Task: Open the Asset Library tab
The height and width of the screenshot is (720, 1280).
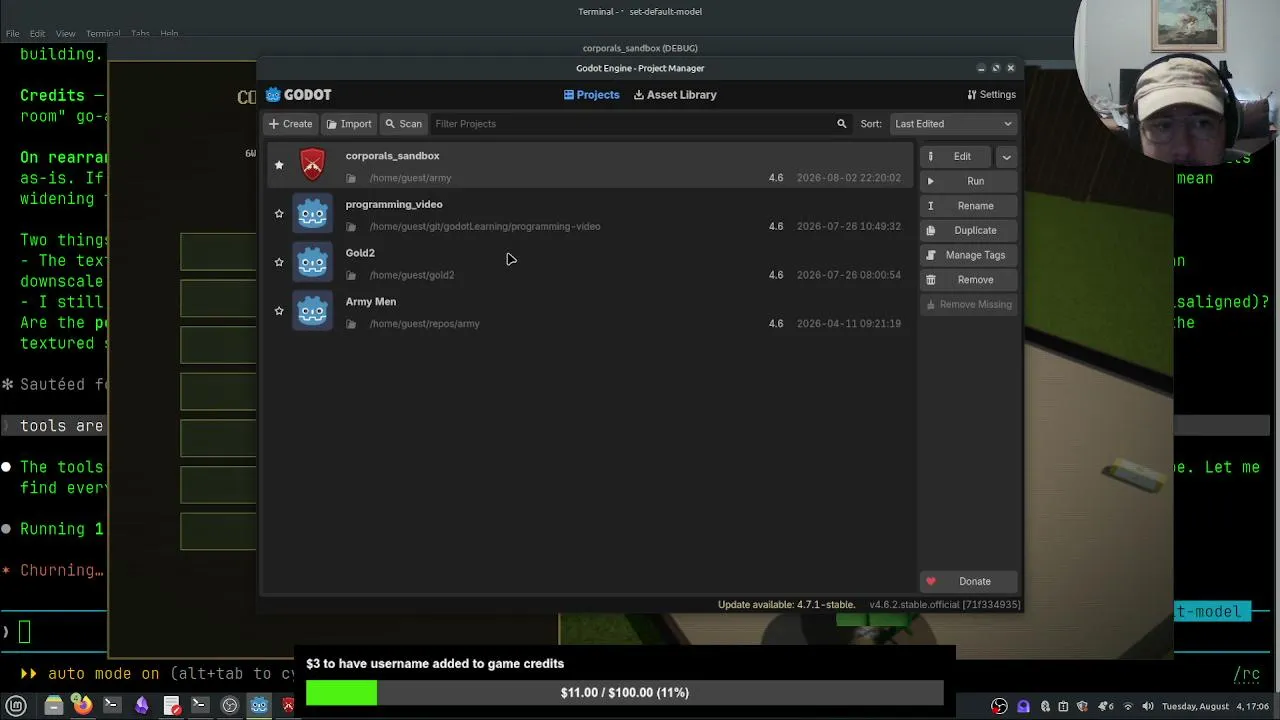Action: (x=675, y=95)
